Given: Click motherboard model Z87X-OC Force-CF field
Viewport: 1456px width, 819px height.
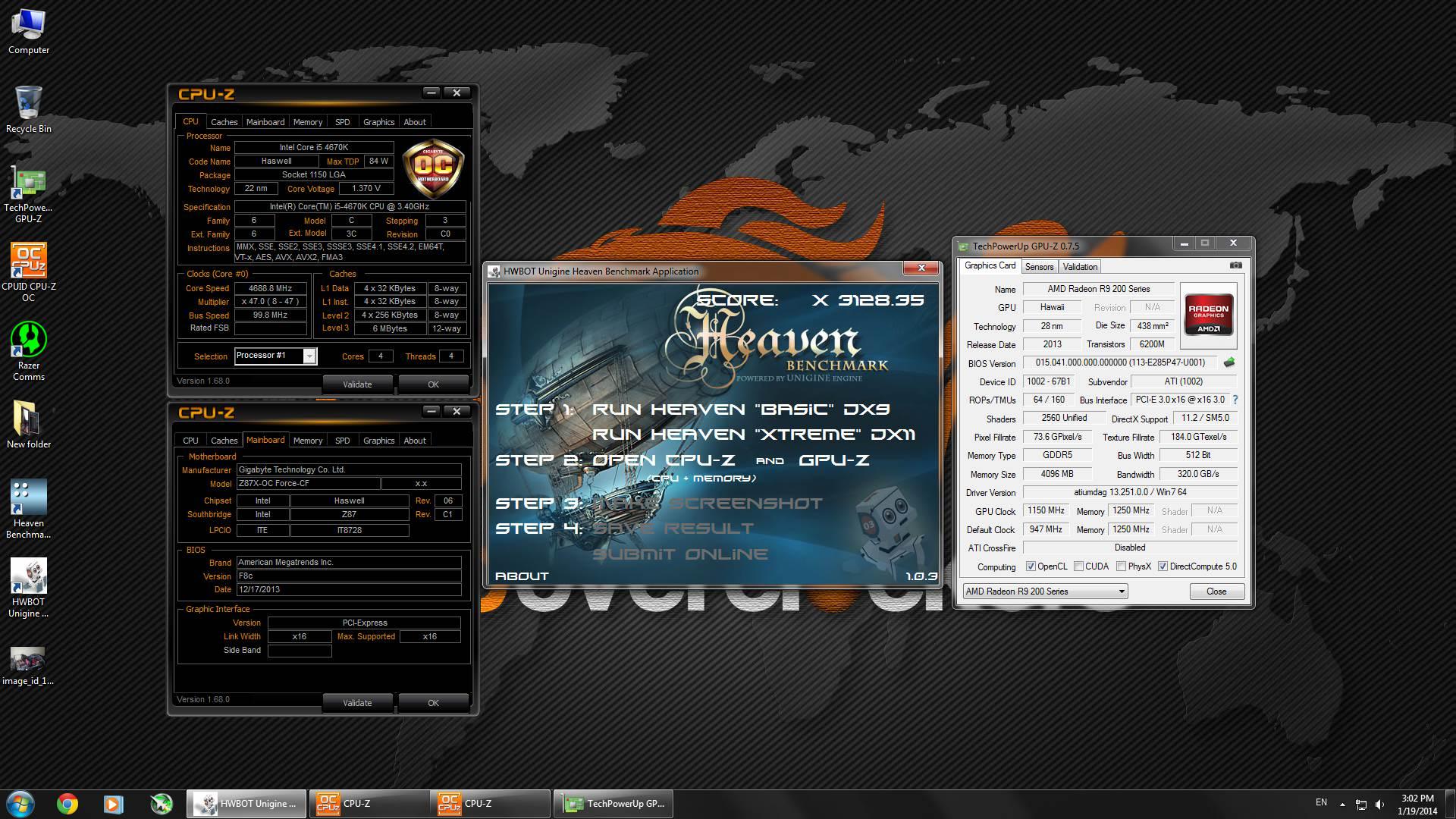Looking at the screenshot, I should [308, 484].
